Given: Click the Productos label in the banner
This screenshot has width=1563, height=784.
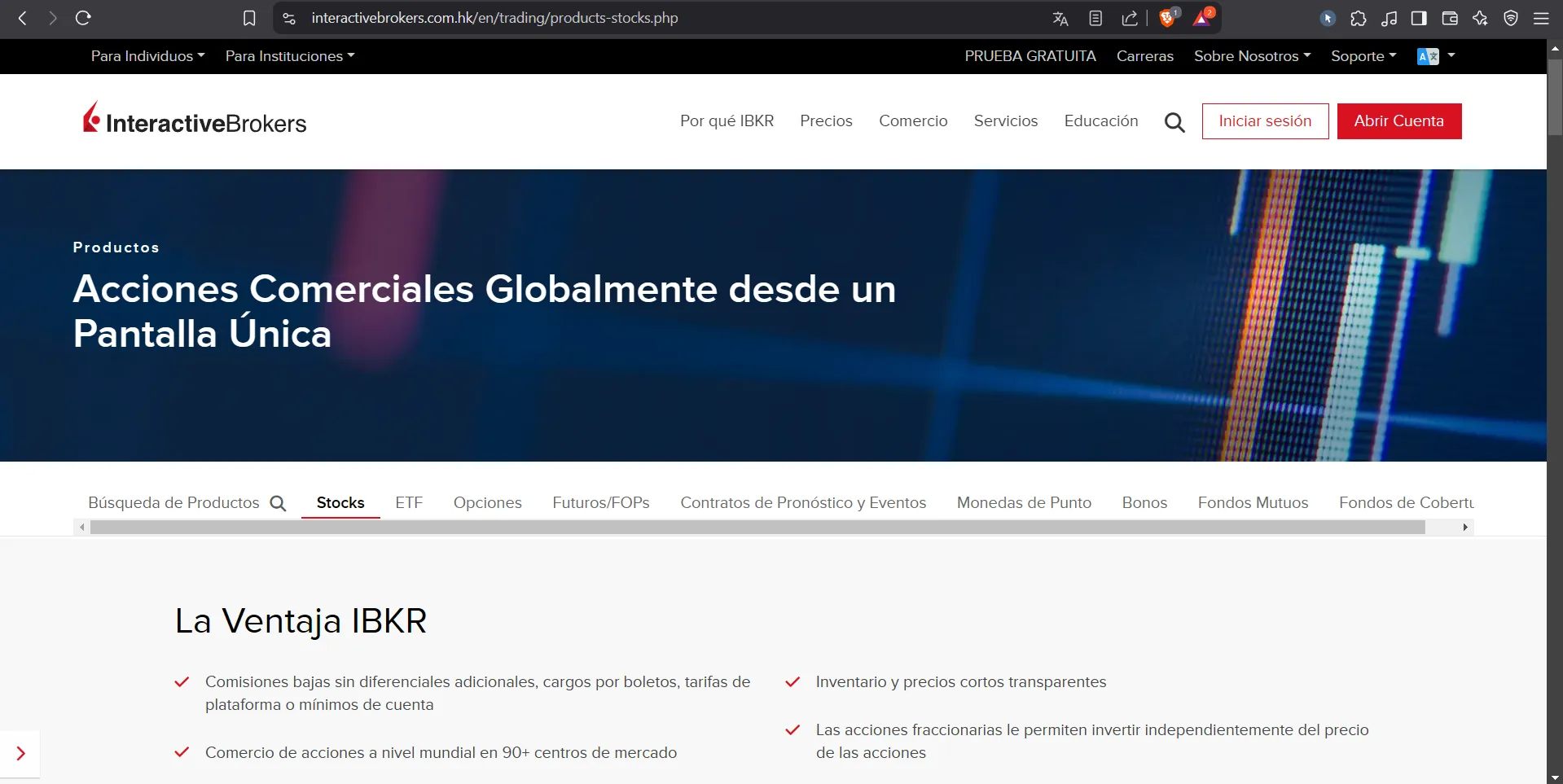Looking at the screenshot, I should 116,247.
